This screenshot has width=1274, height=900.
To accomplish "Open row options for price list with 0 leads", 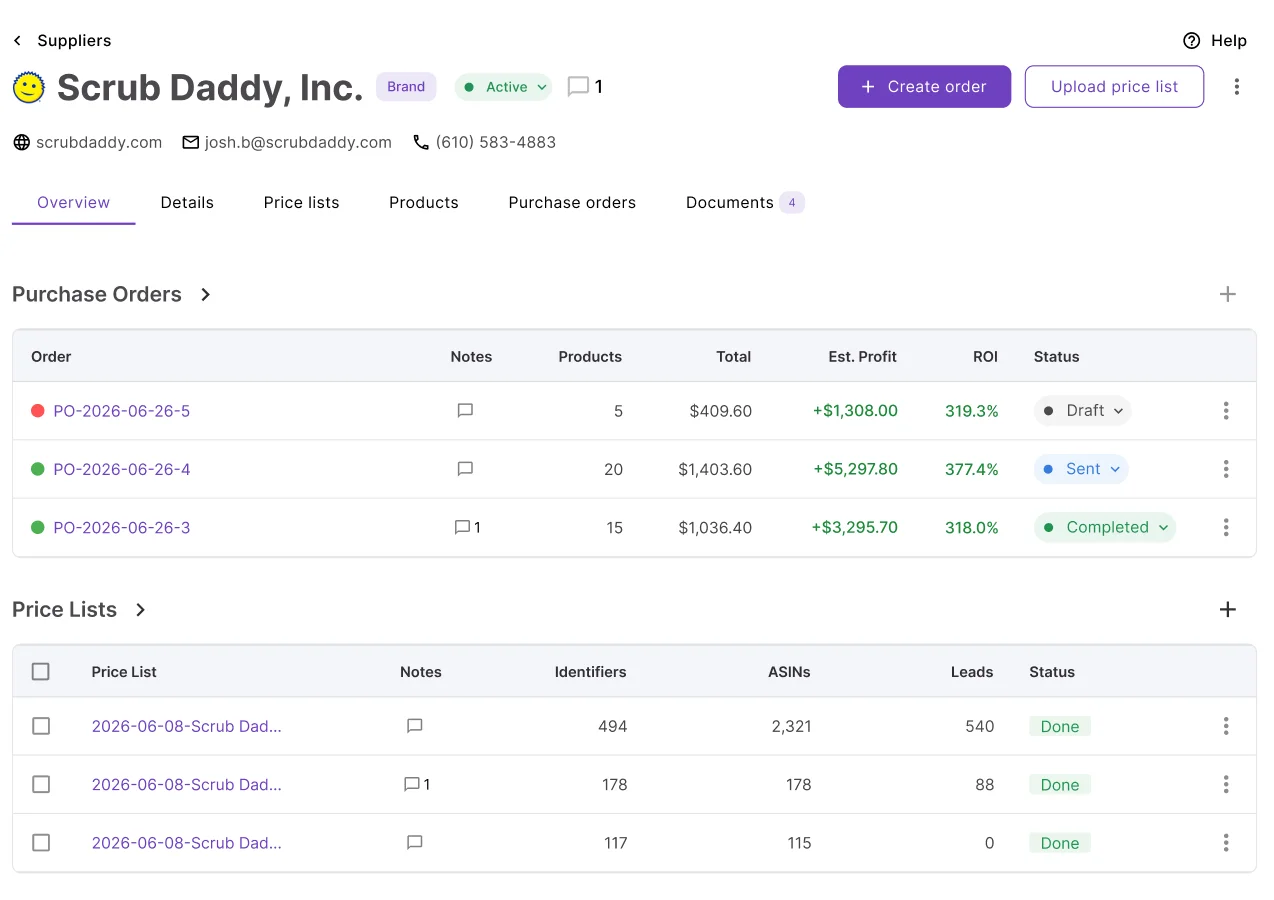I will 1226,843.
